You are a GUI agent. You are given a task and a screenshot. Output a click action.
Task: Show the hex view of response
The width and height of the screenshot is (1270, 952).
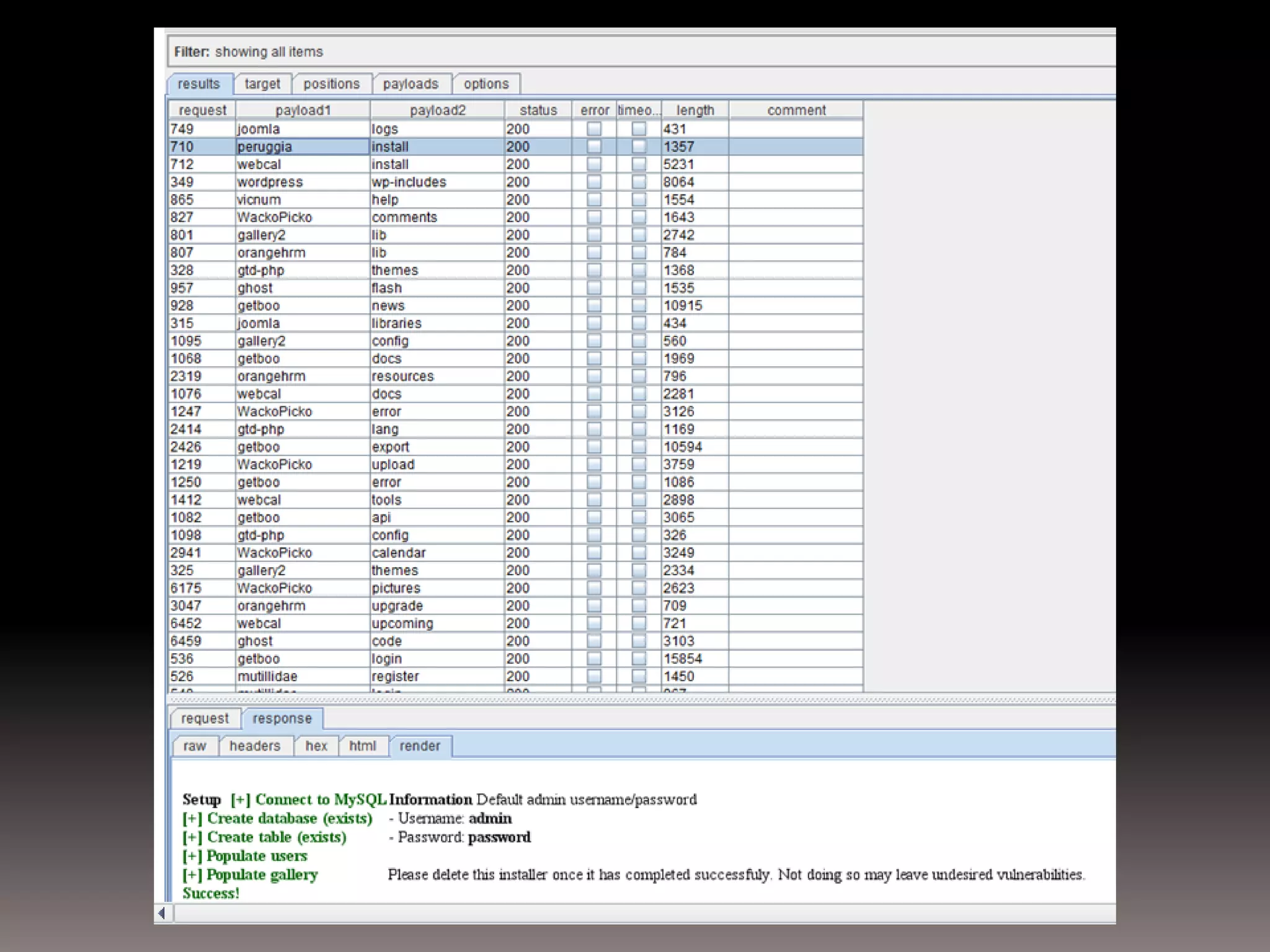(316, 746)
